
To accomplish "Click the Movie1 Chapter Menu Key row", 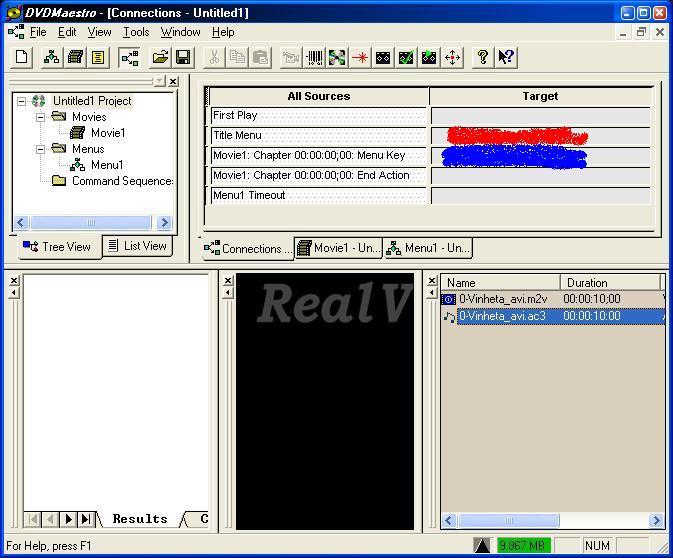I will [318, 155].
